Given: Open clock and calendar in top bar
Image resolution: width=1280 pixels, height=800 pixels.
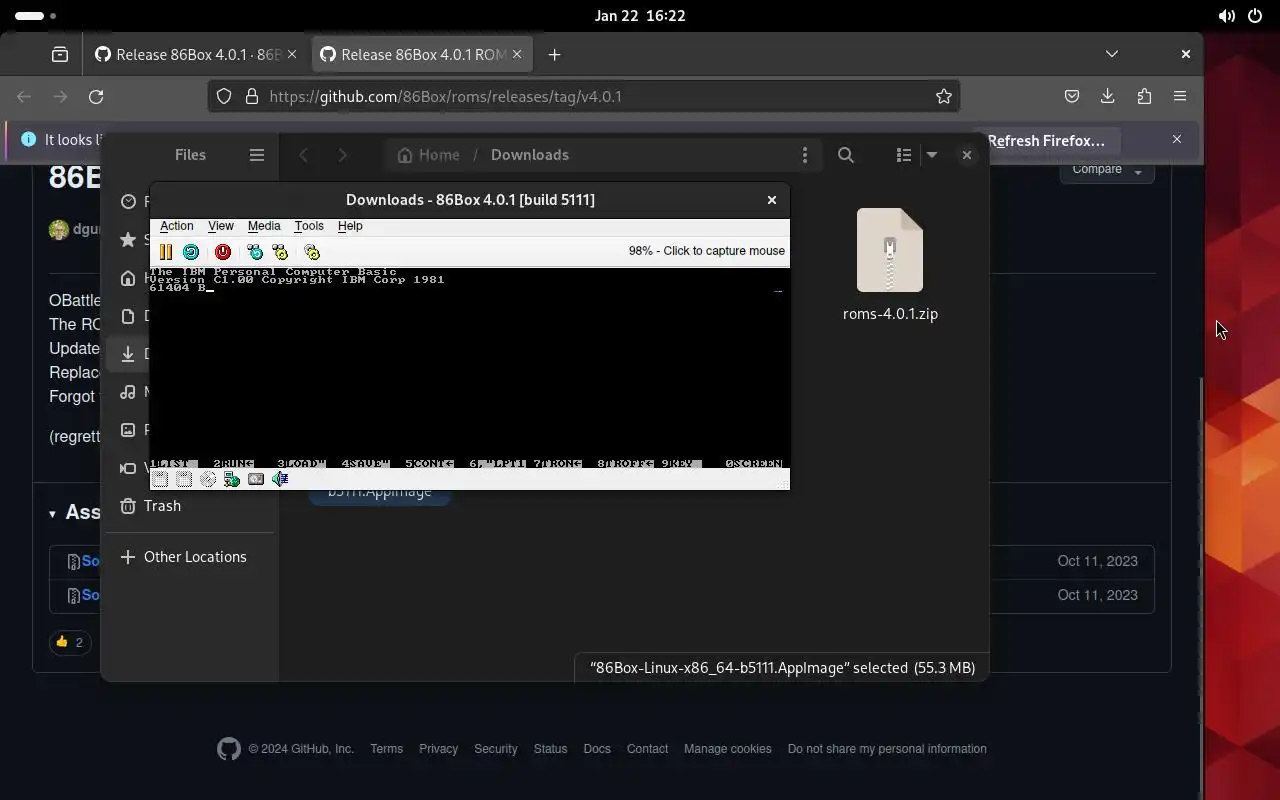Looking at the screenshot, I should click(640, 16).
